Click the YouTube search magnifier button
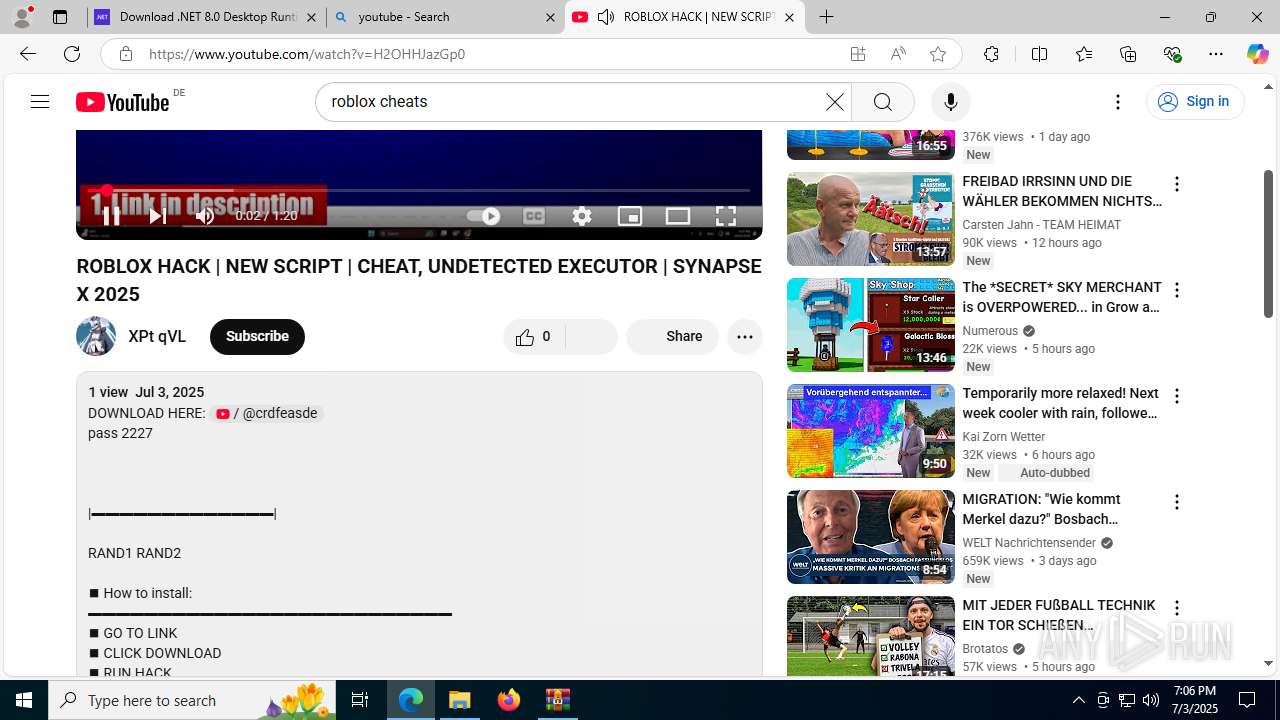This screenshot has width=1280, height=720. coord(882,101)
